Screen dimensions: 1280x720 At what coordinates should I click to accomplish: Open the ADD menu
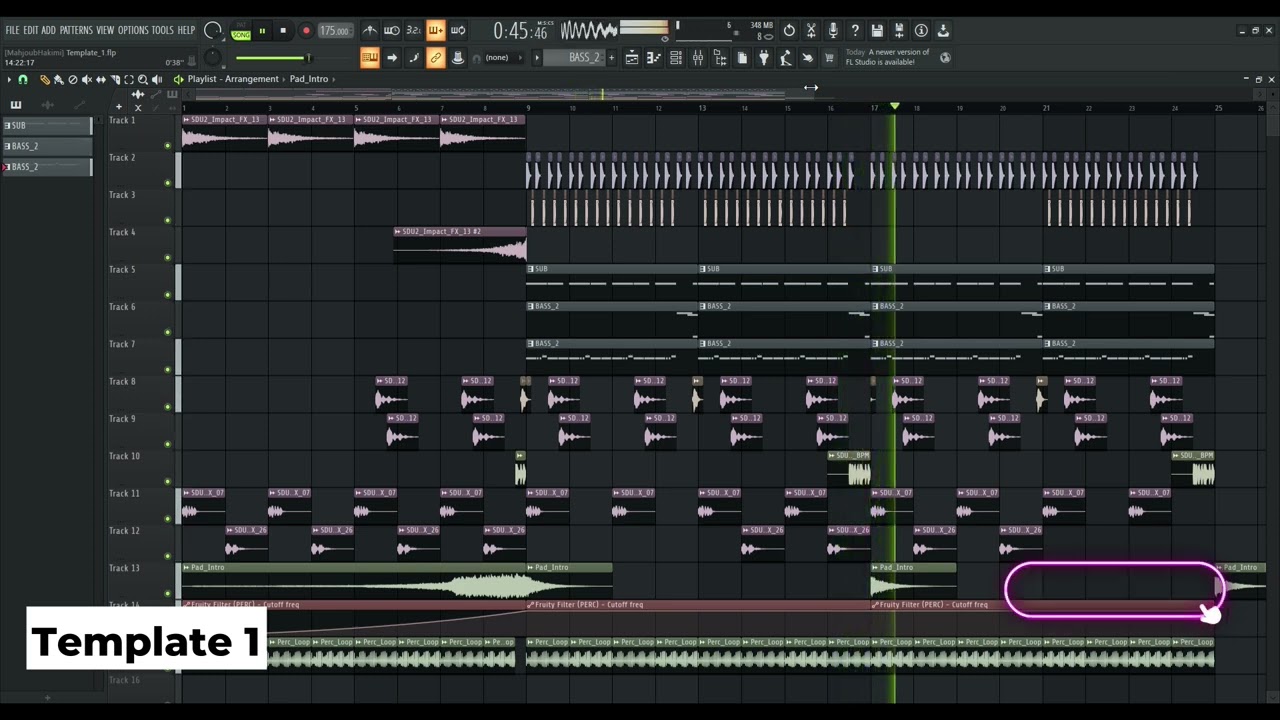click(49, 30)
